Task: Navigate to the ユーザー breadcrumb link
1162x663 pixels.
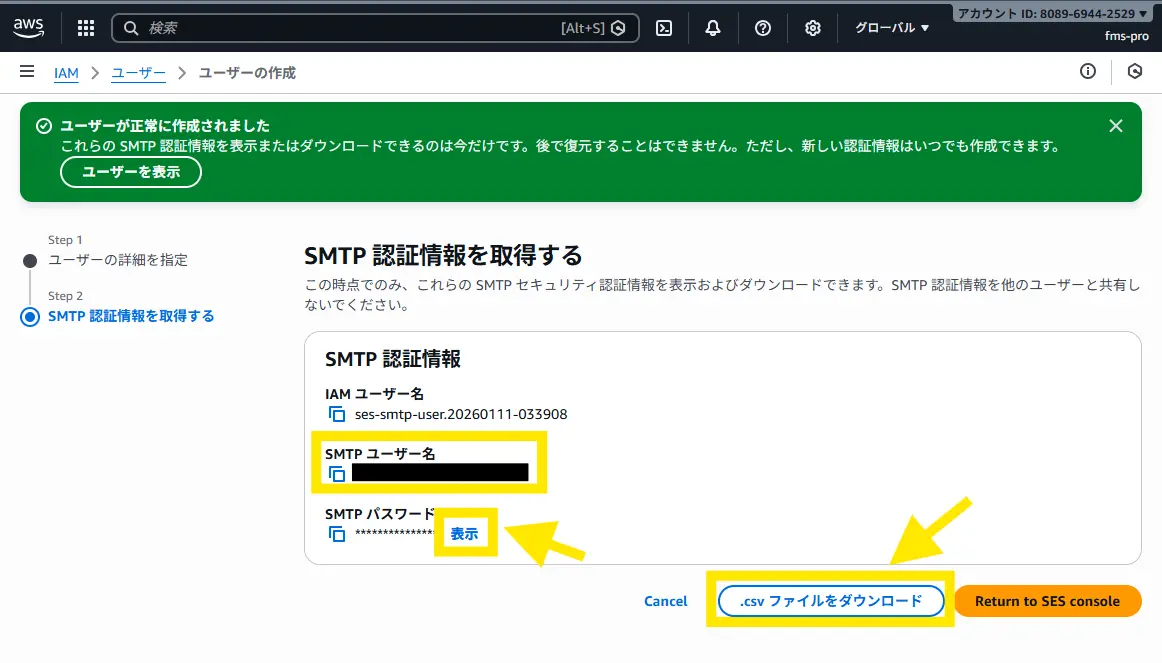Action: pos(138,73)
